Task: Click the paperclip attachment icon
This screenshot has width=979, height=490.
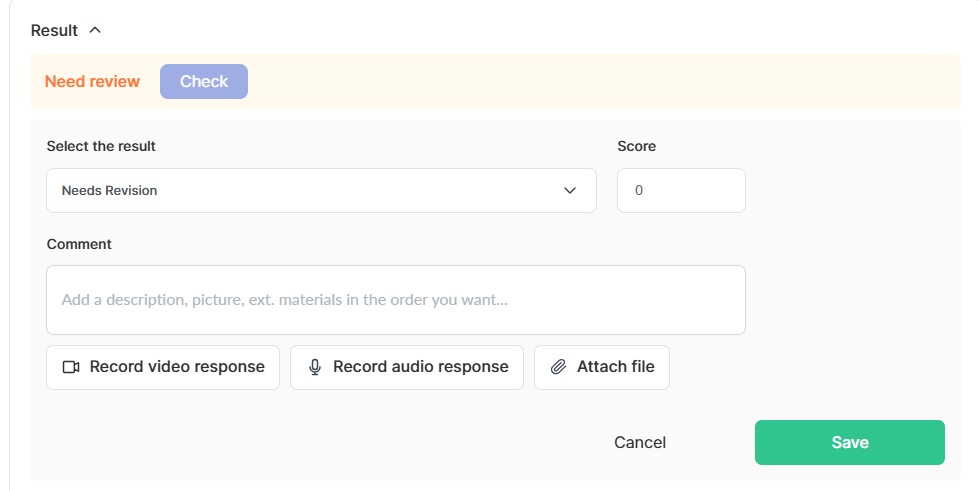Action: coord(559,367)
